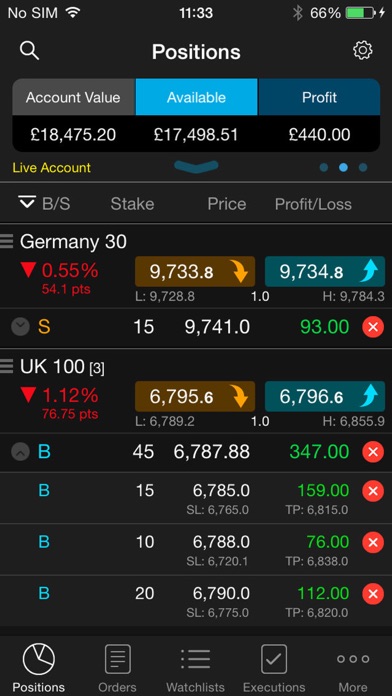
Task: Open the search magnifier icon
Action: [29, 51]
